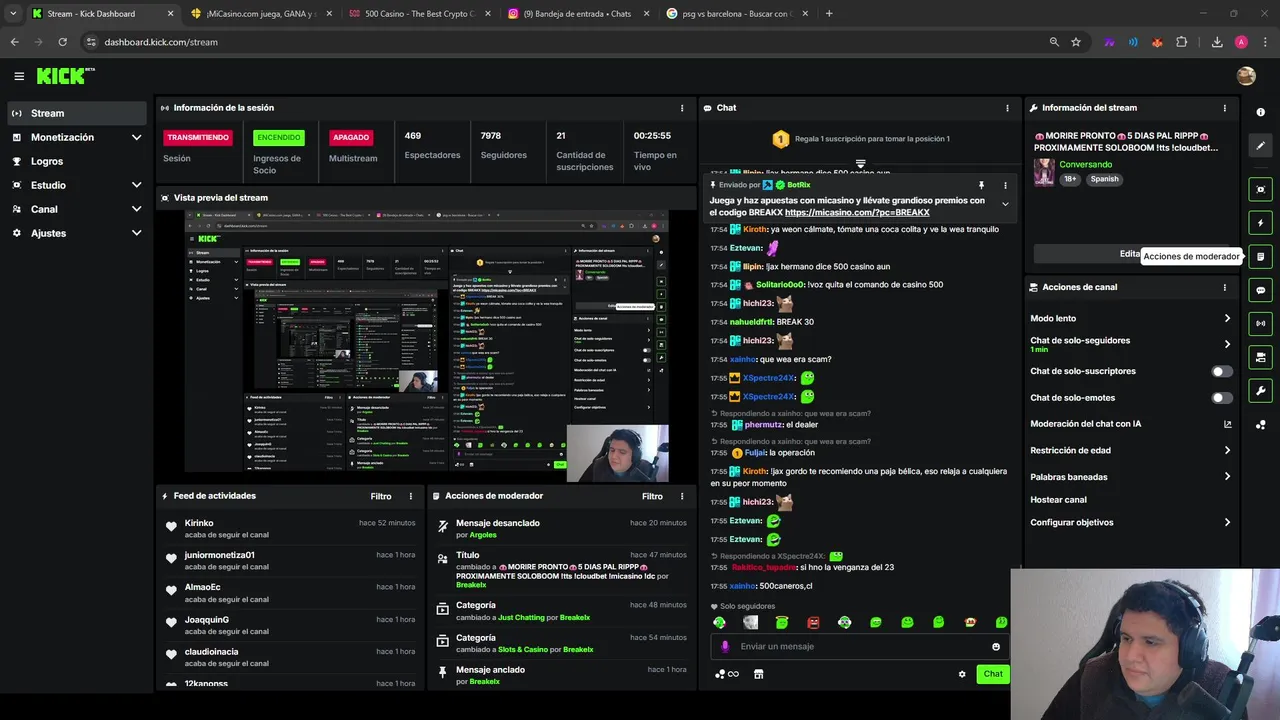Open the three-dot menu of Feed de actividades

point(410,496)
